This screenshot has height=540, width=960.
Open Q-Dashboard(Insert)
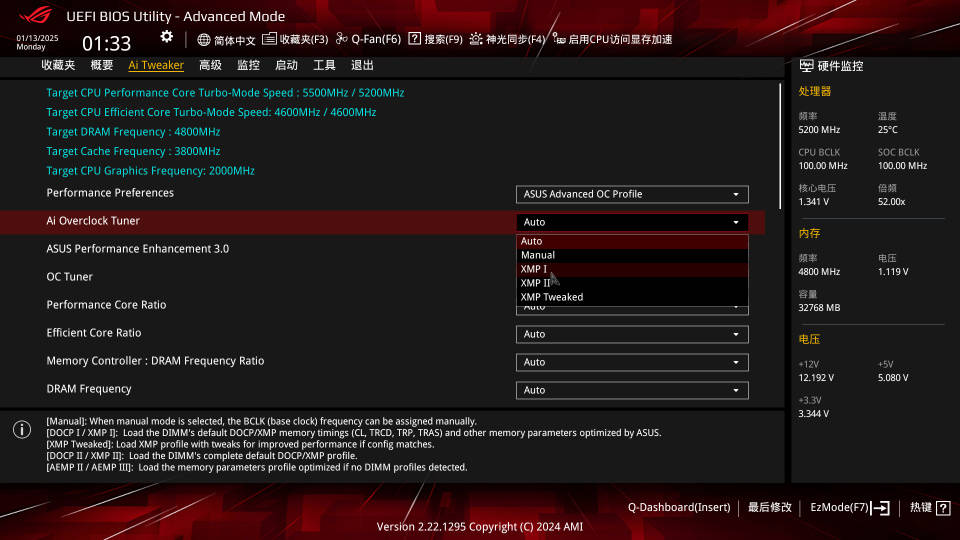coord(679,508)
